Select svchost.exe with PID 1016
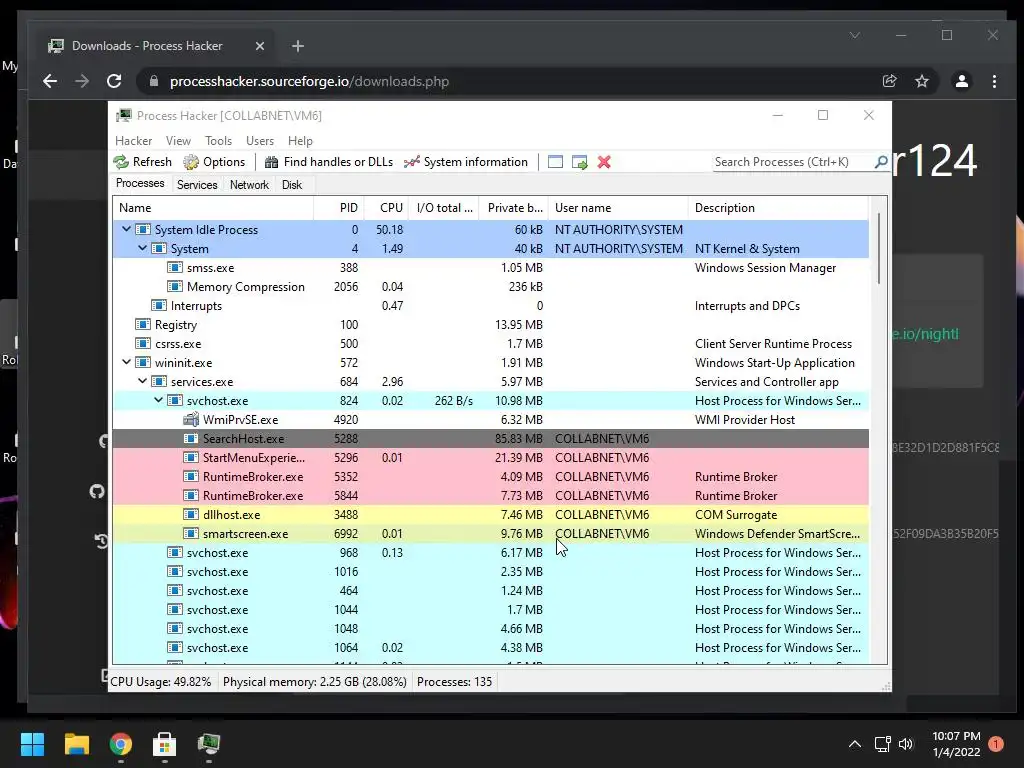 point(490,571)
